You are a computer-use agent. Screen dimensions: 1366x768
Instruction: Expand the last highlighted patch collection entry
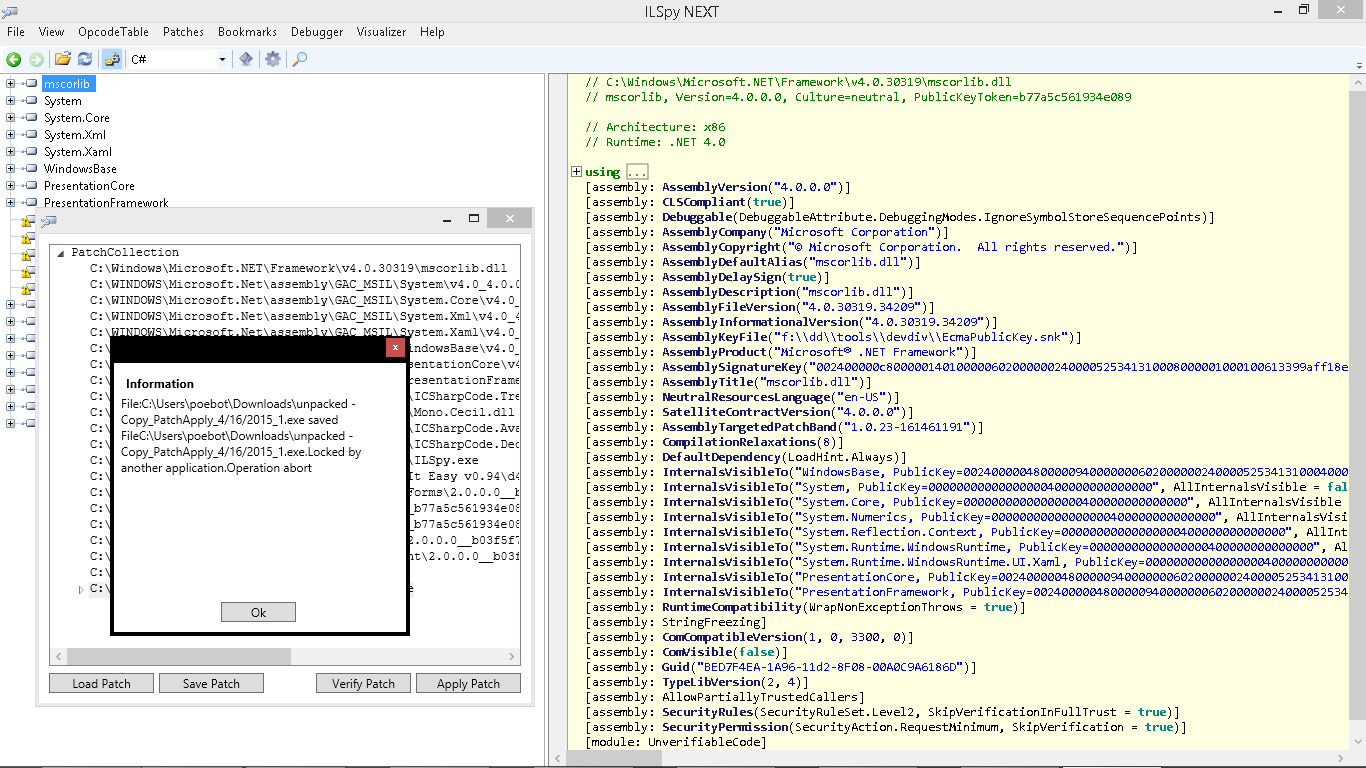[81, 590]
